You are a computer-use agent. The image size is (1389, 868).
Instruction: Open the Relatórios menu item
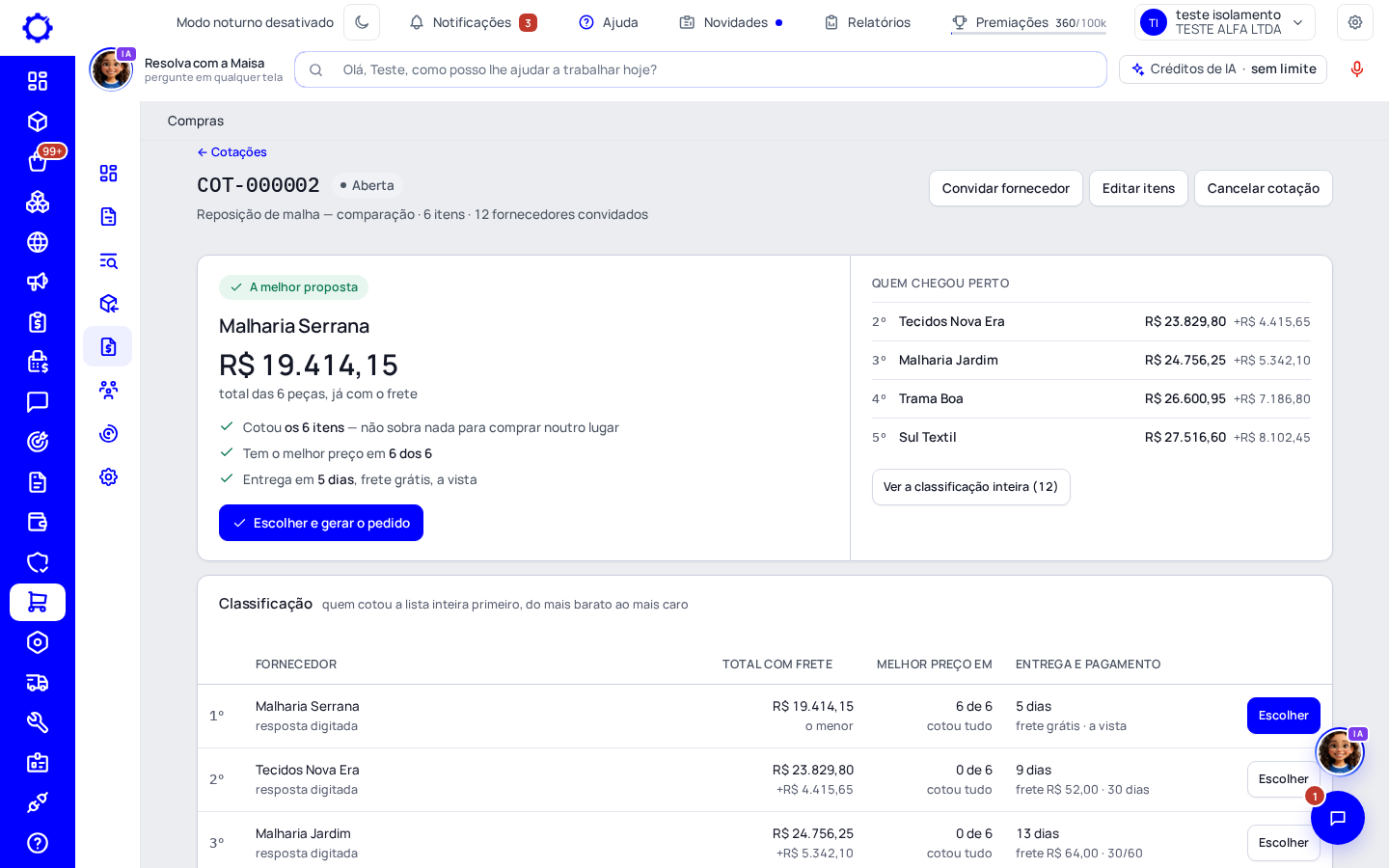[867, 22]
